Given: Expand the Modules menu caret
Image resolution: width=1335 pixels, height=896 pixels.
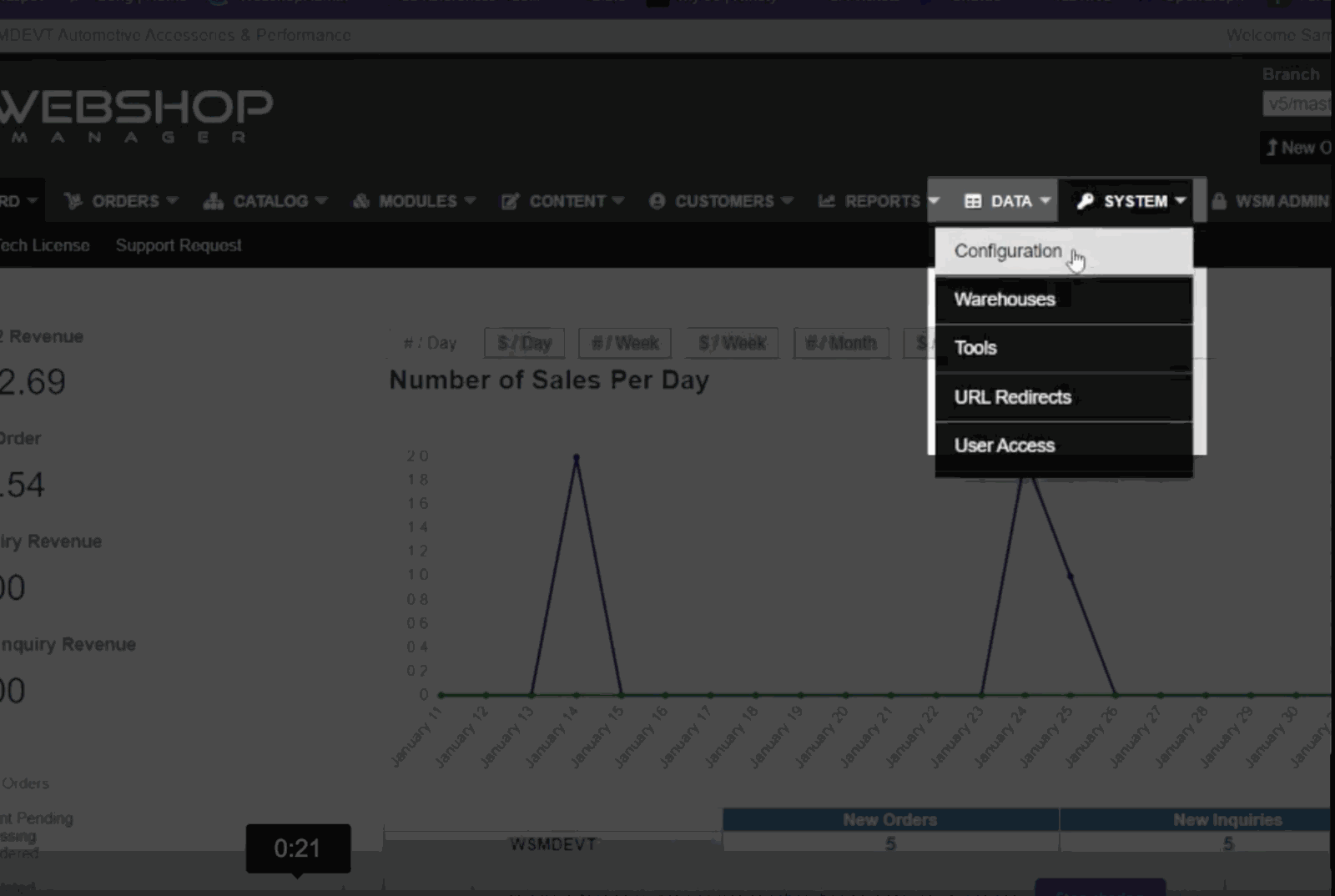Looking at the screenshot, I should 470,201.
